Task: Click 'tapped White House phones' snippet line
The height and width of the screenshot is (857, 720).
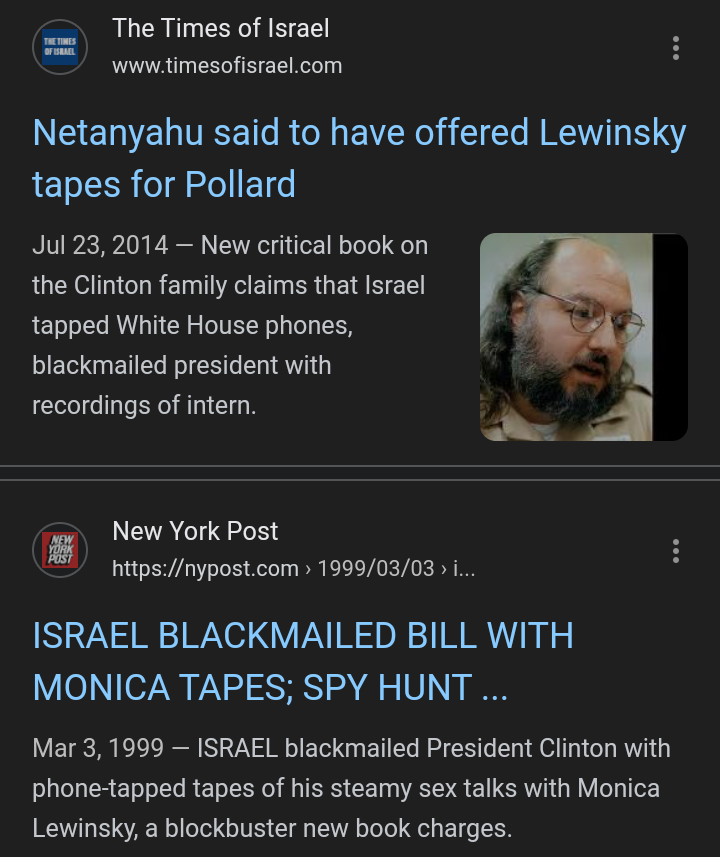Action: pyautogui.click(x=192, y=325)
